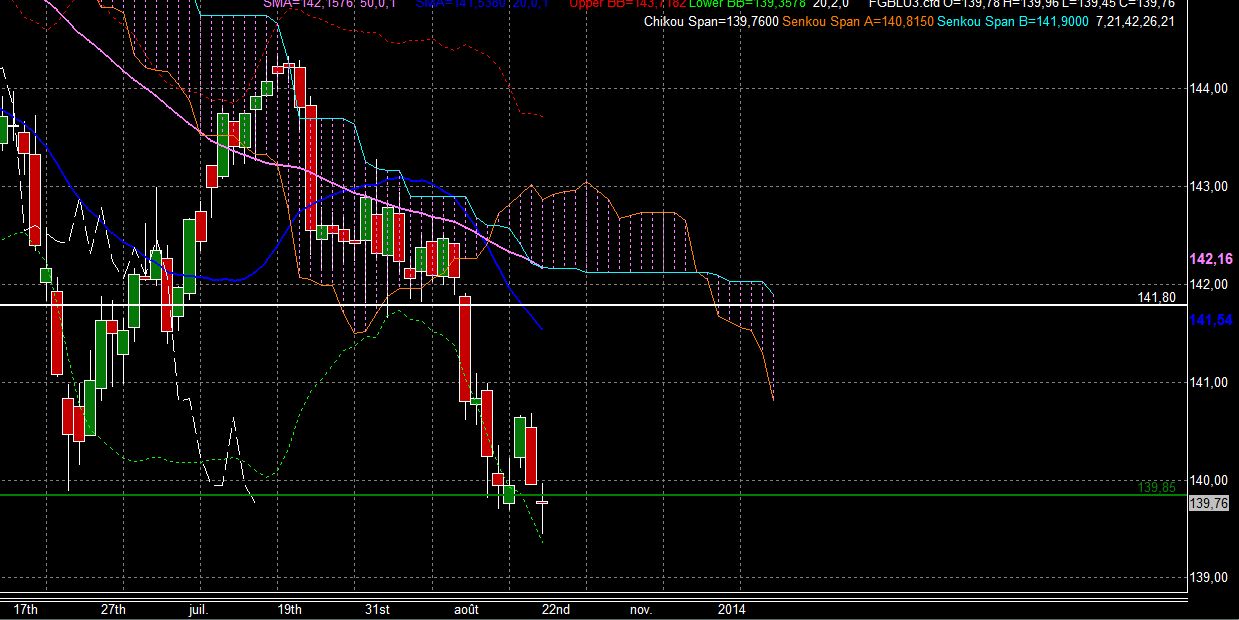1239x620 pixels.
Task: Click the 142,00 price axis label
Action: (x=1209, y=285)
